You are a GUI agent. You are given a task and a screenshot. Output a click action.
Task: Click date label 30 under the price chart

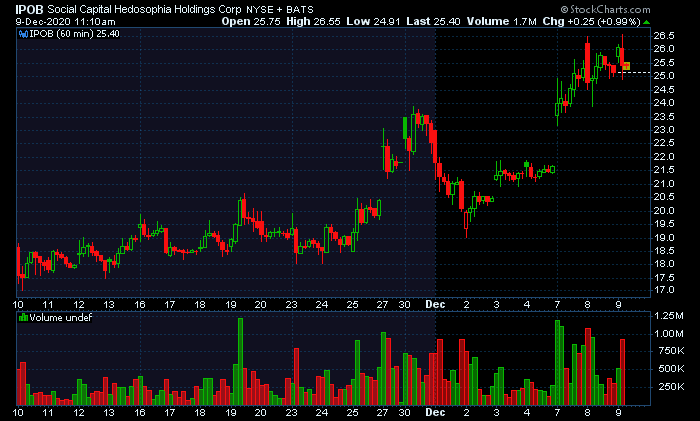pos(404,304)
